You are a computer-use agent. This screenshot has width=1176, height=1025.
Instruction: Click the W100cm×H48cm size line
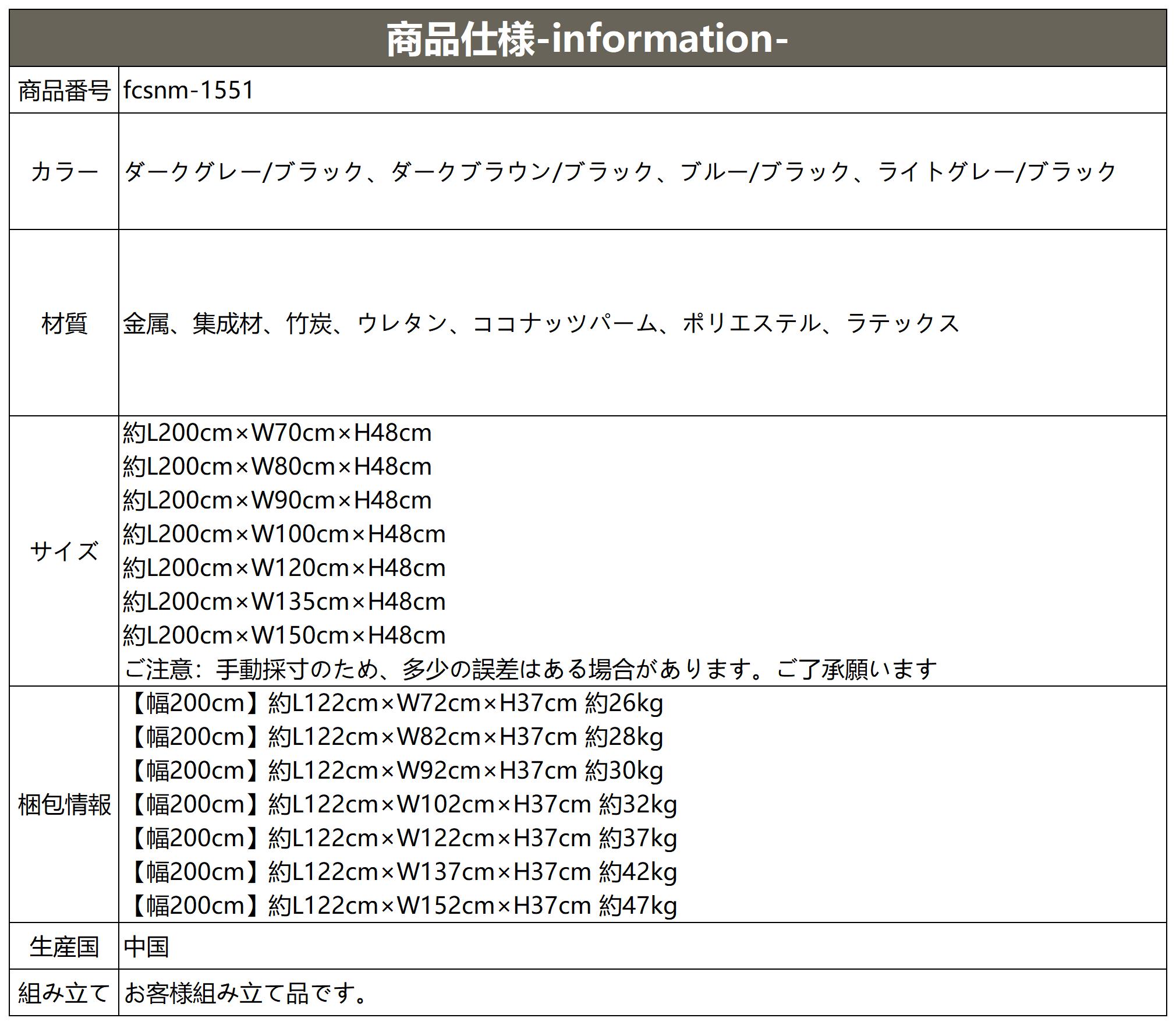coord(284,534)
